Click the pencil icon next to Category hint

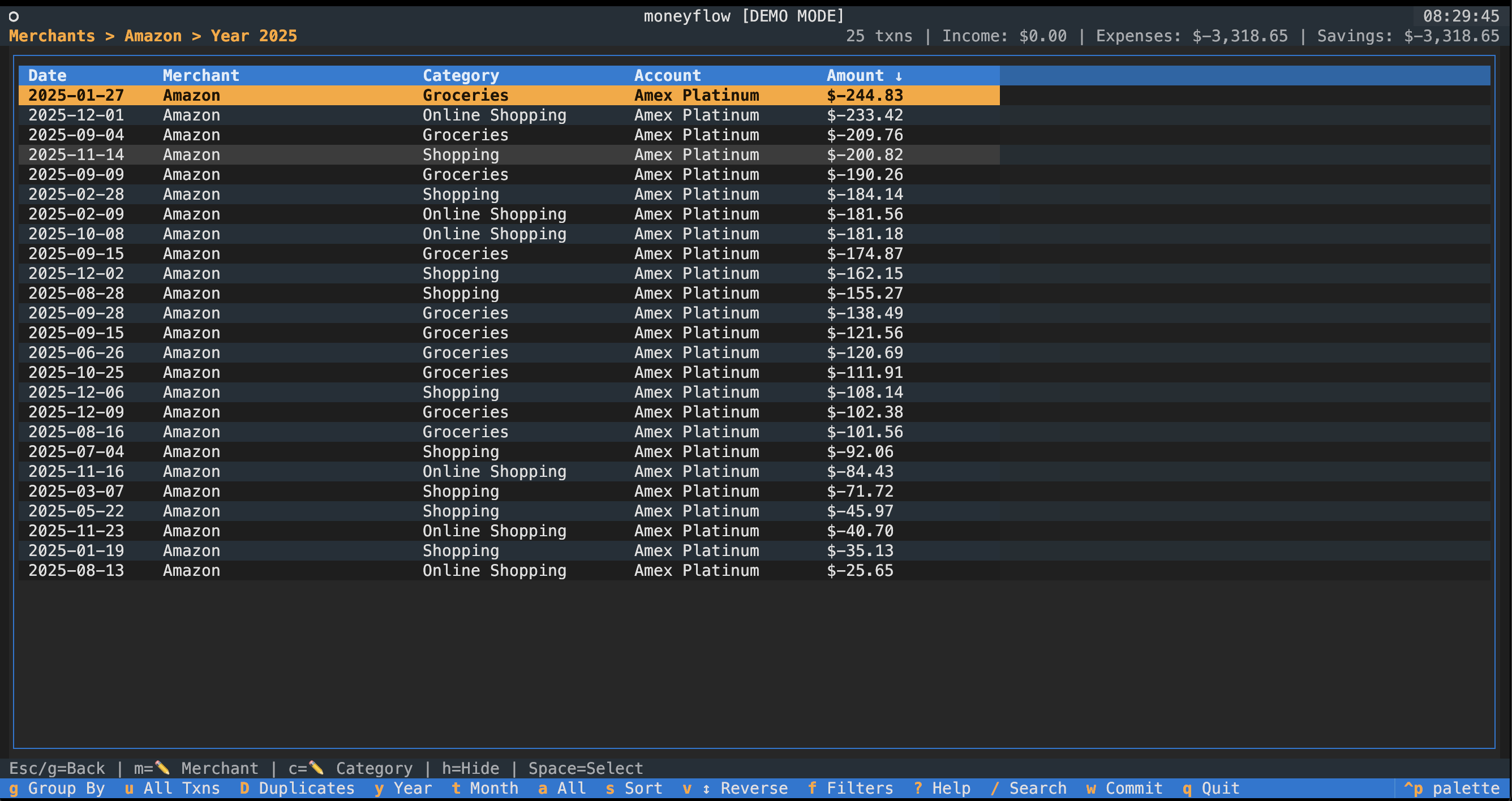316,768
